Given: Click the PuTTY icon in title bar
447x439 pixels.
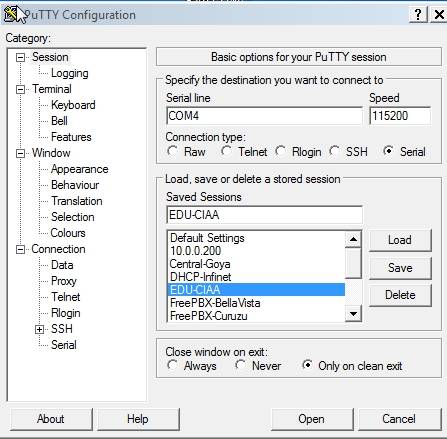Looking at the screenshot, I should click(11, 15).
